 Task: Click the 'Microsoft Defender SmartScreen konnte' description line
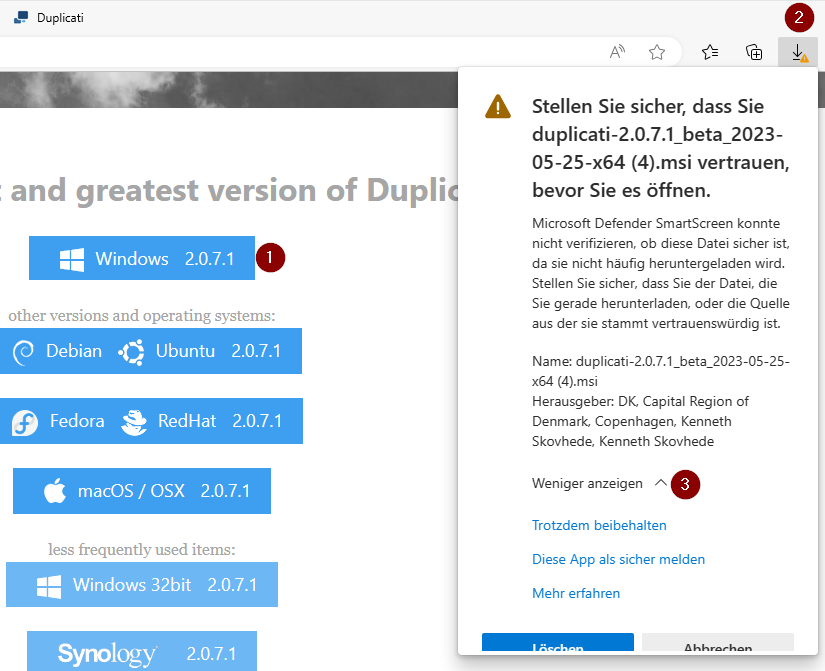click(656, 223)
